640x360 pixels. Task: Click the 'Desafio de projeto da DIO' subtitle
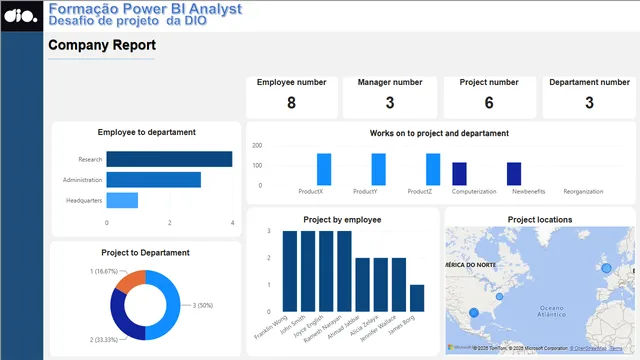[x=128, y=21]
